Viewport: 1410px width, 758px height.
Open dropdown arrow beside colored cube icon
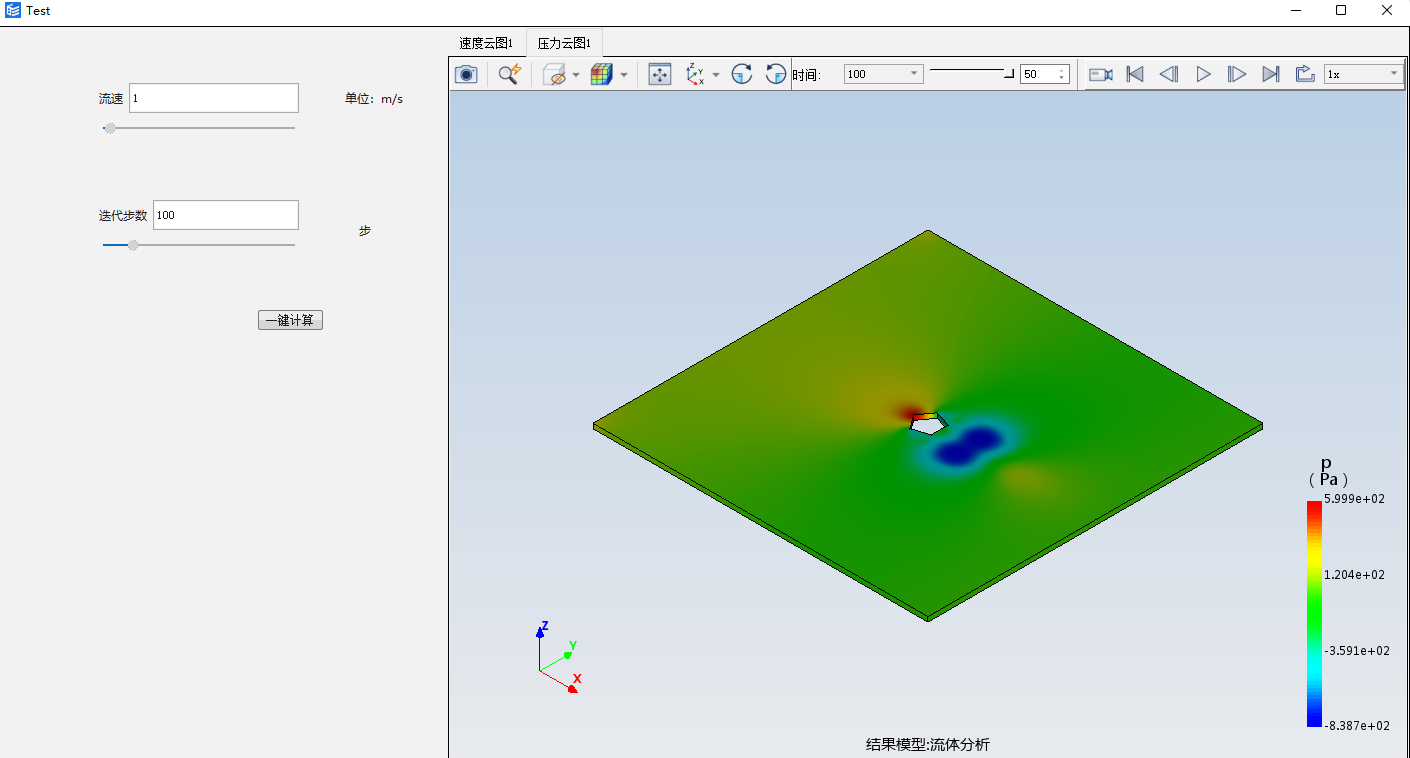(x=624, y=75)
